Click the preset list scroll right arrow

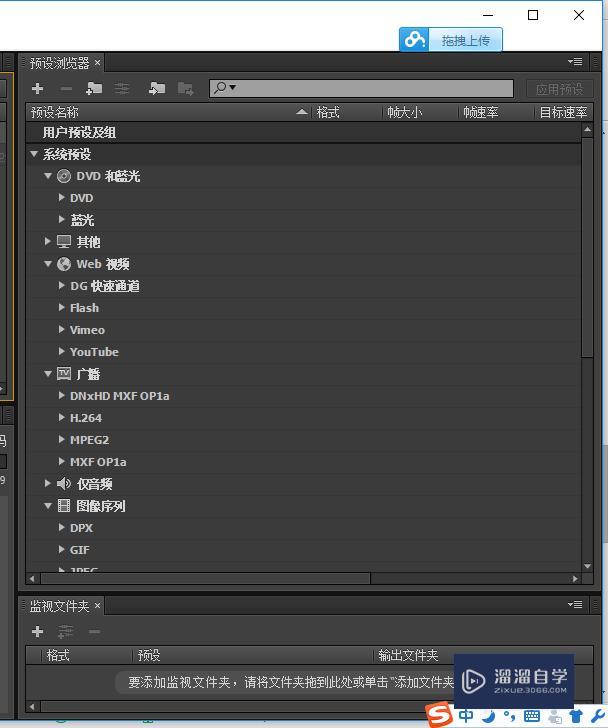pyautogui.click(x=576, y=578)
